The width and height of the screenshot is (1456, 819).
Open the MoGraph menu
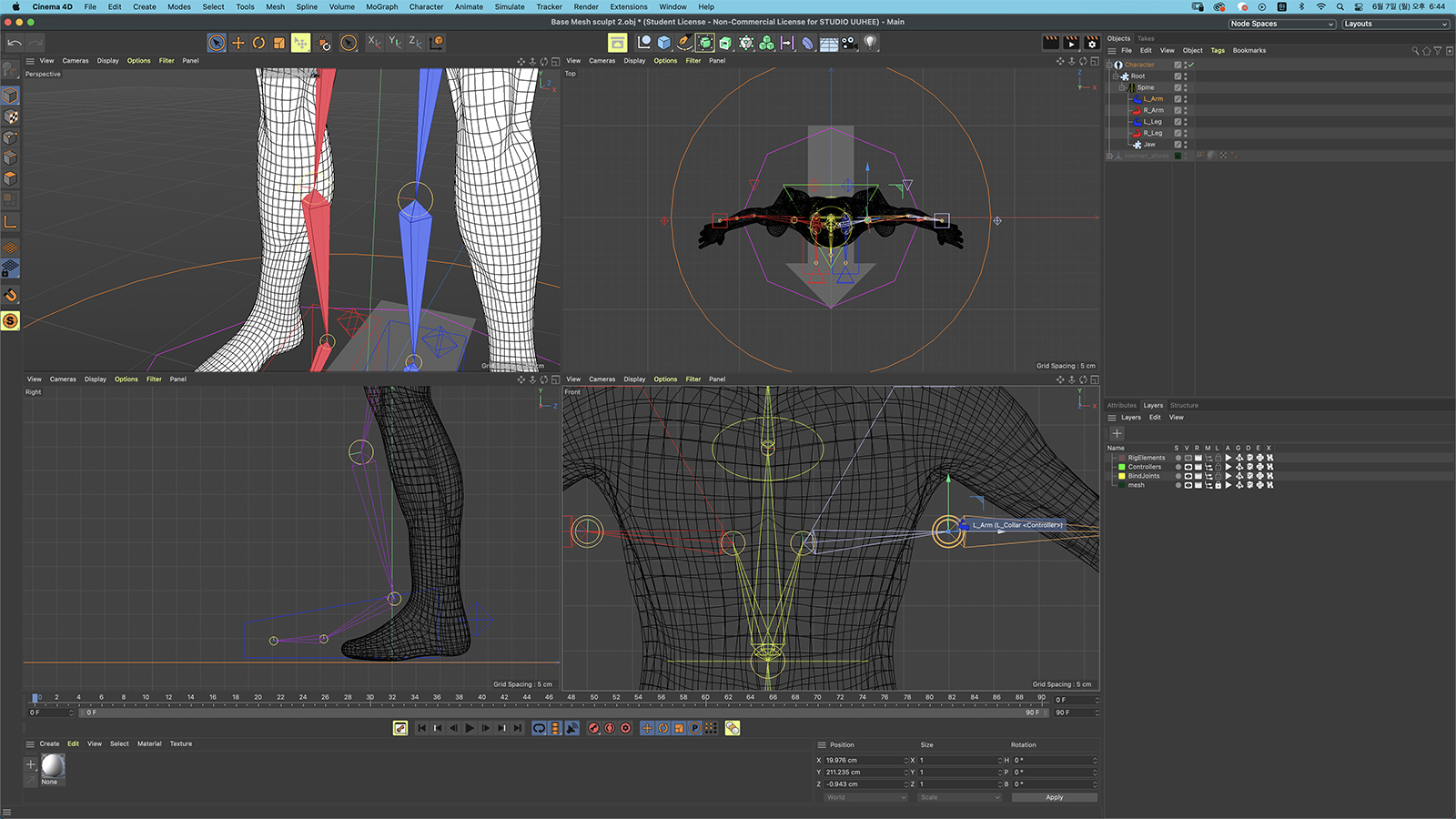point(381,6)
